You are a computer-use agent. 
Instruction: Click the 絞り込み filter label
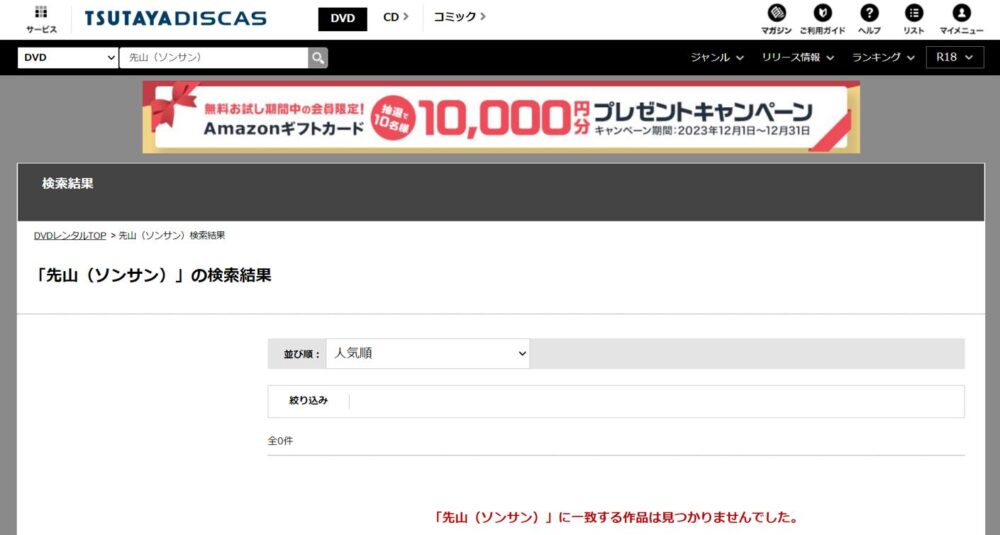308,400
